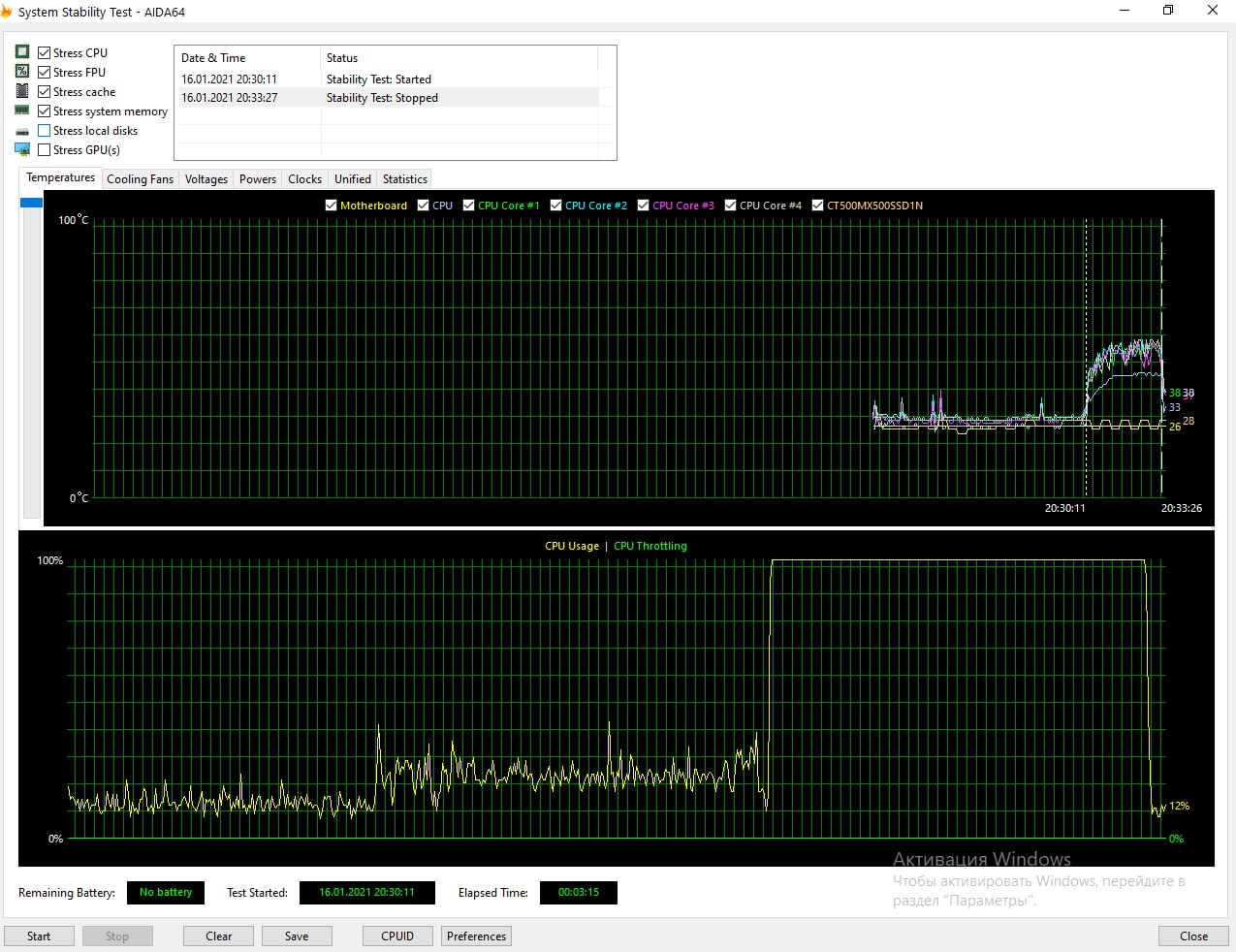Uncheck the Stress CPU checkbox
The width and height of the screenshot is (1236, 952).
[x=44, y=52]
